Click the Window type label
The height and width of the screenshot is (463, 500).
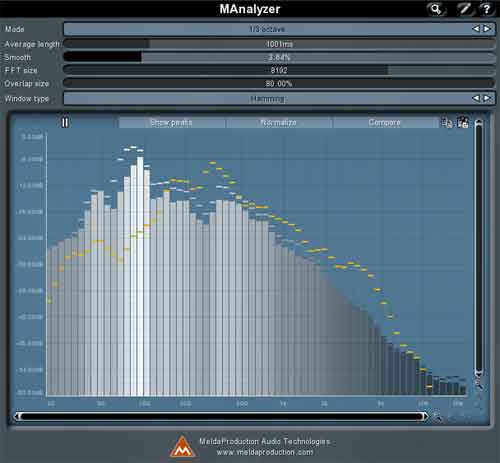(27, 99)
